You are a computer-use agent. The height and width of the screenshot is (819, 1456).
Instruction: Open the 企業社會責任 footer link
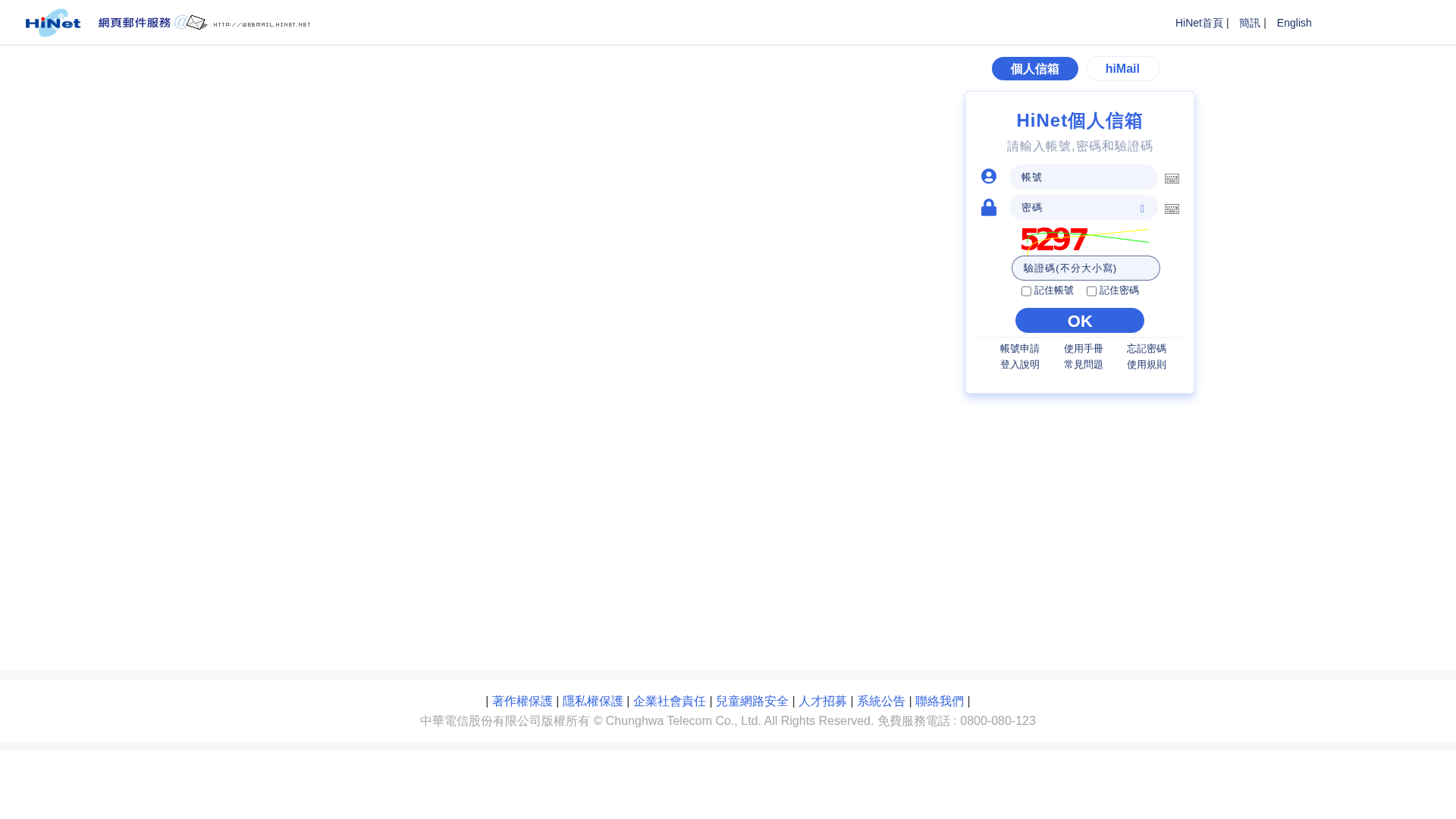pyautogui.click(x=669, y=701)
